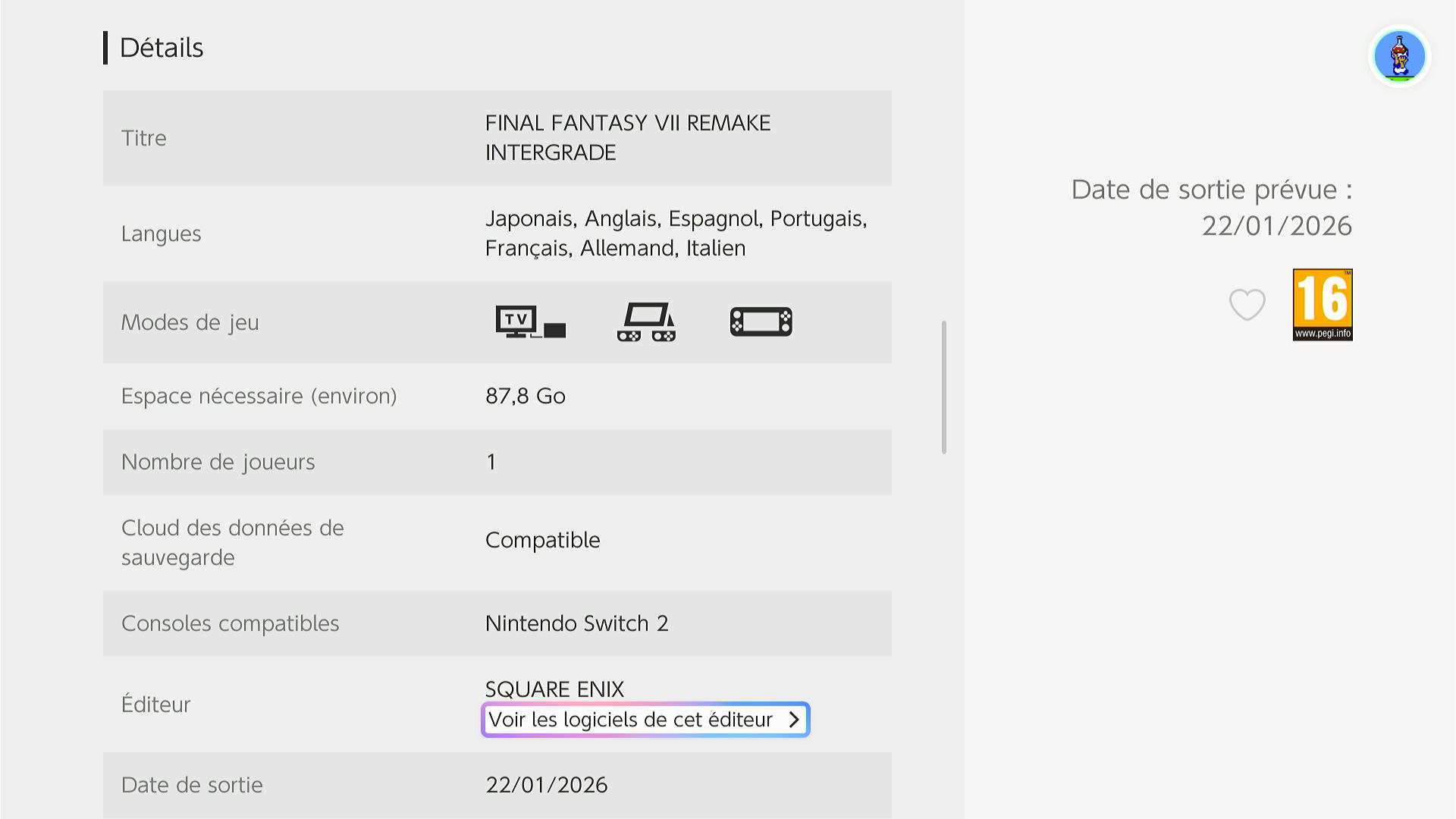Click the TV mode icon
Screen dimensions: 1456x819
(x=530, y=322)
